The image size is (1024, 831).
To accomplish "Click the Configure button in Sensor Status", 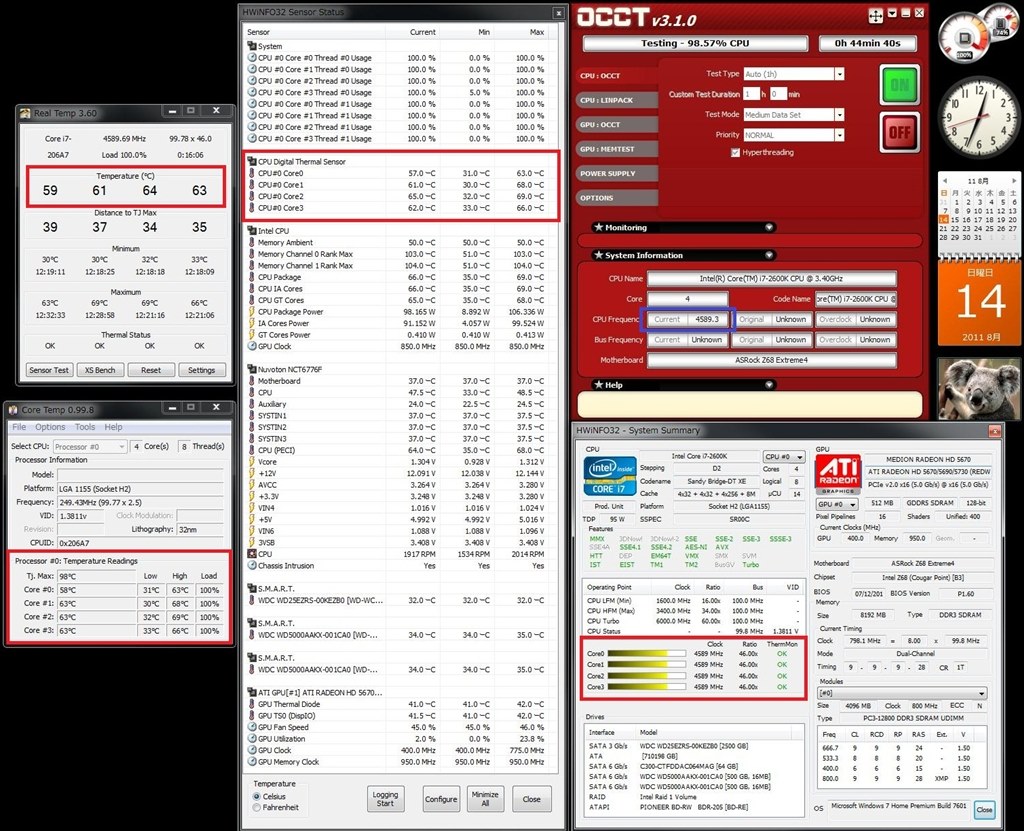I will pos(441,799).
